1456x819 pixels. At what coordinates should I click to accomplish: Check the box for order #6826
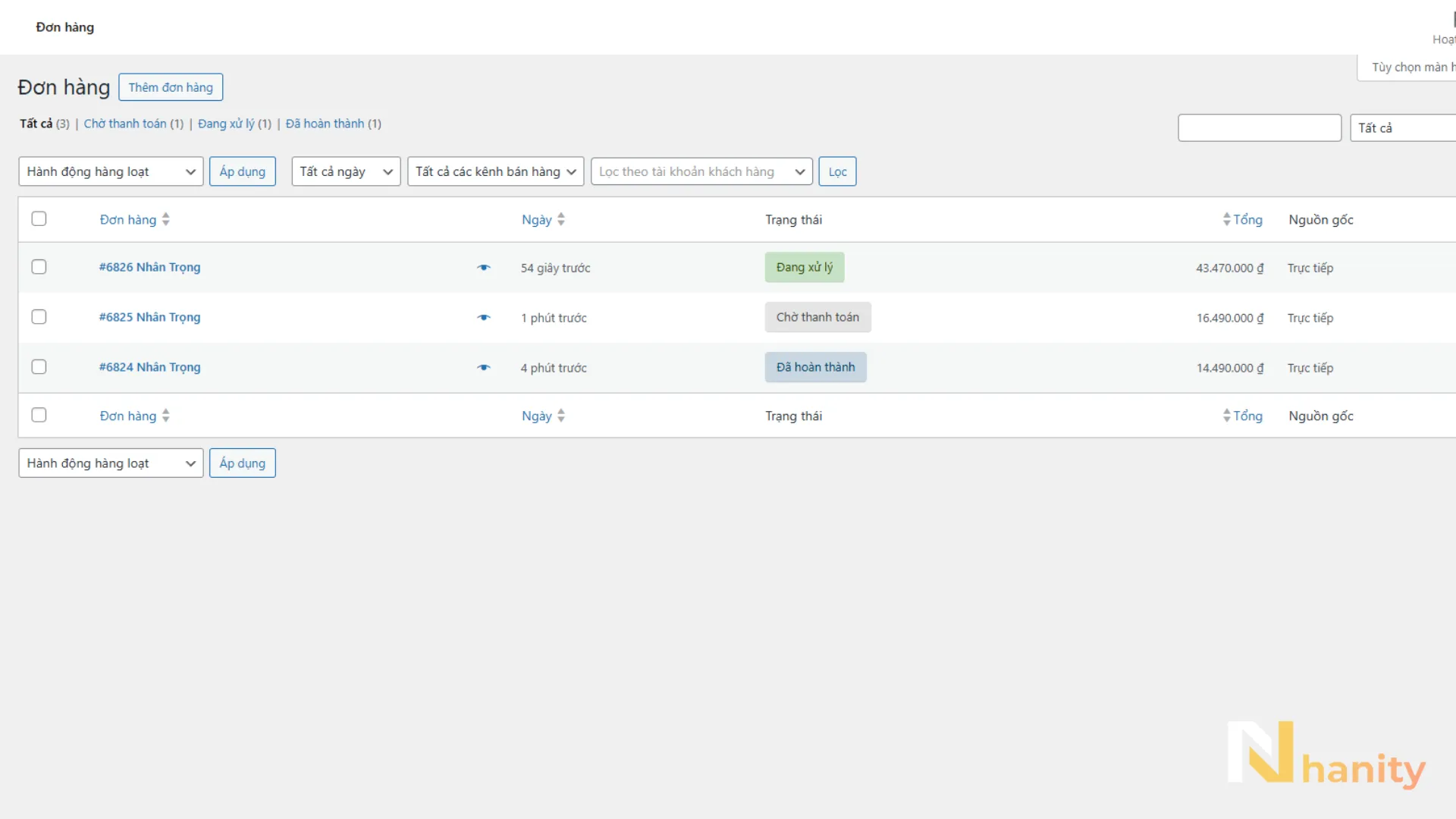point(39,267)
